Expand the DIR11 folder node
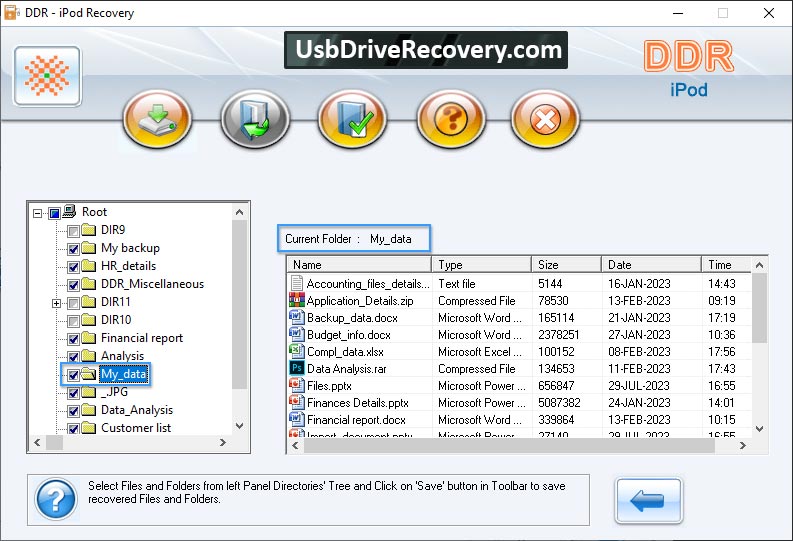The width and height of the screenshot is (793, 541). pyautogui.click(x=57, y=303)
